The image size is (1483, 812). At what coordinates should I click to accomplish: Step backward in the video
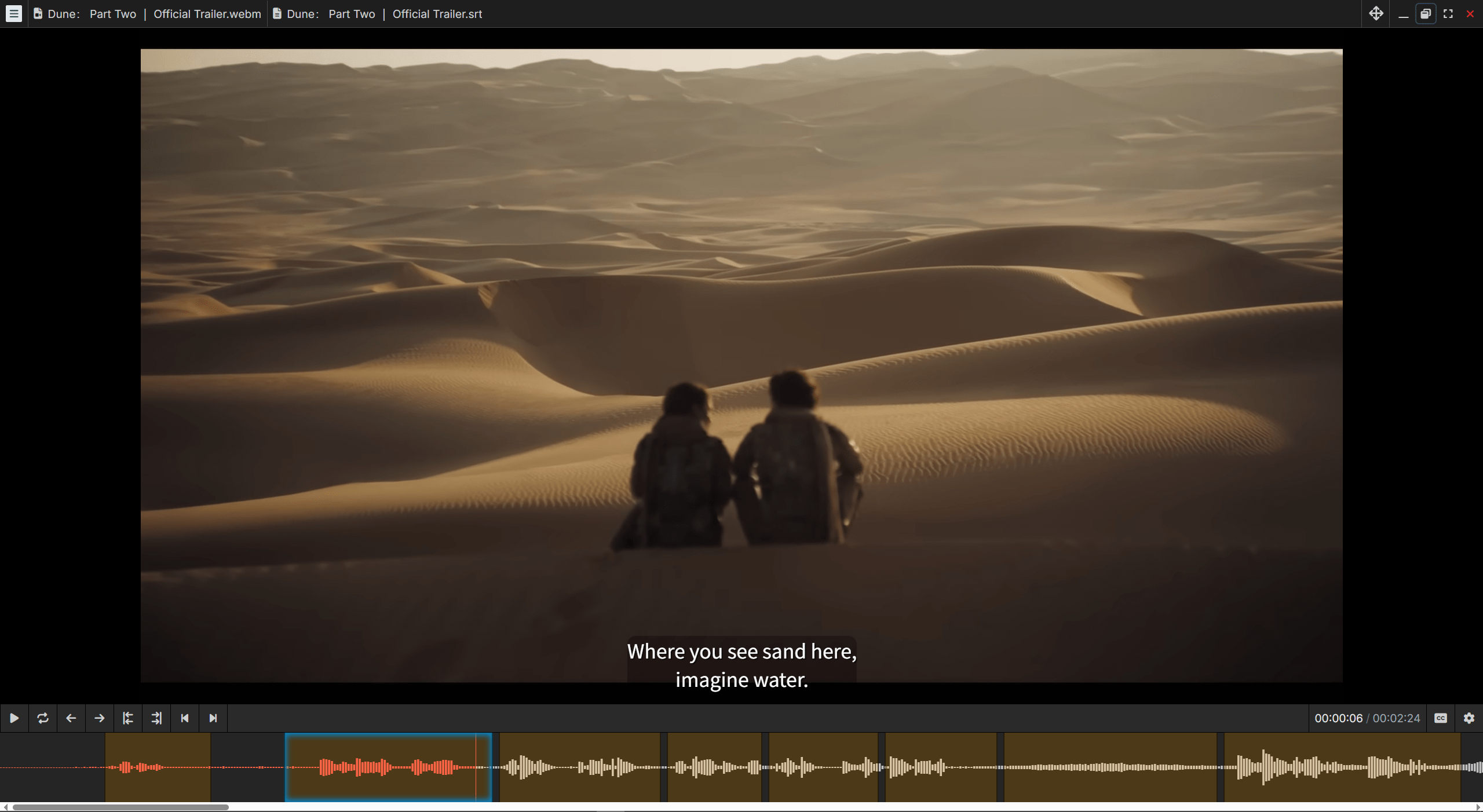pos(71,718)
